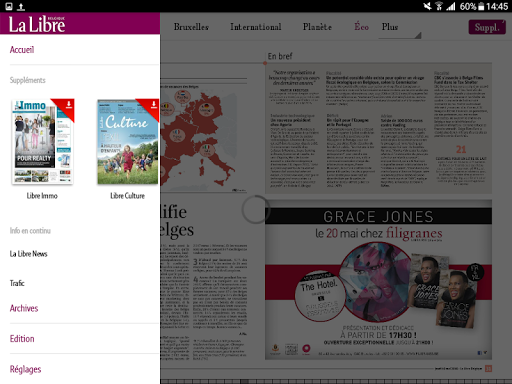Switch to the Éco section tab
This screenshot has width=512, height=384.
pyautogui.click(x=362, y=27)
